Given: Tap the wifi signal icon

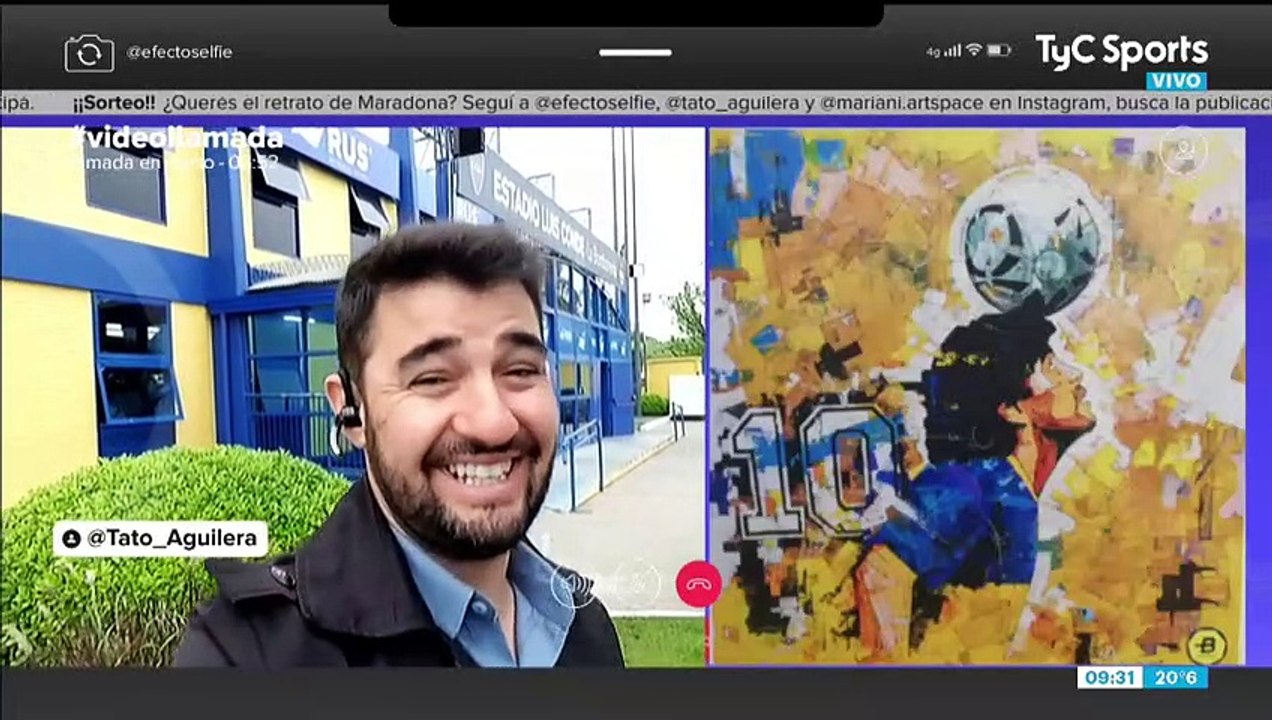Looking at the screenshot, I should (973, 50).
